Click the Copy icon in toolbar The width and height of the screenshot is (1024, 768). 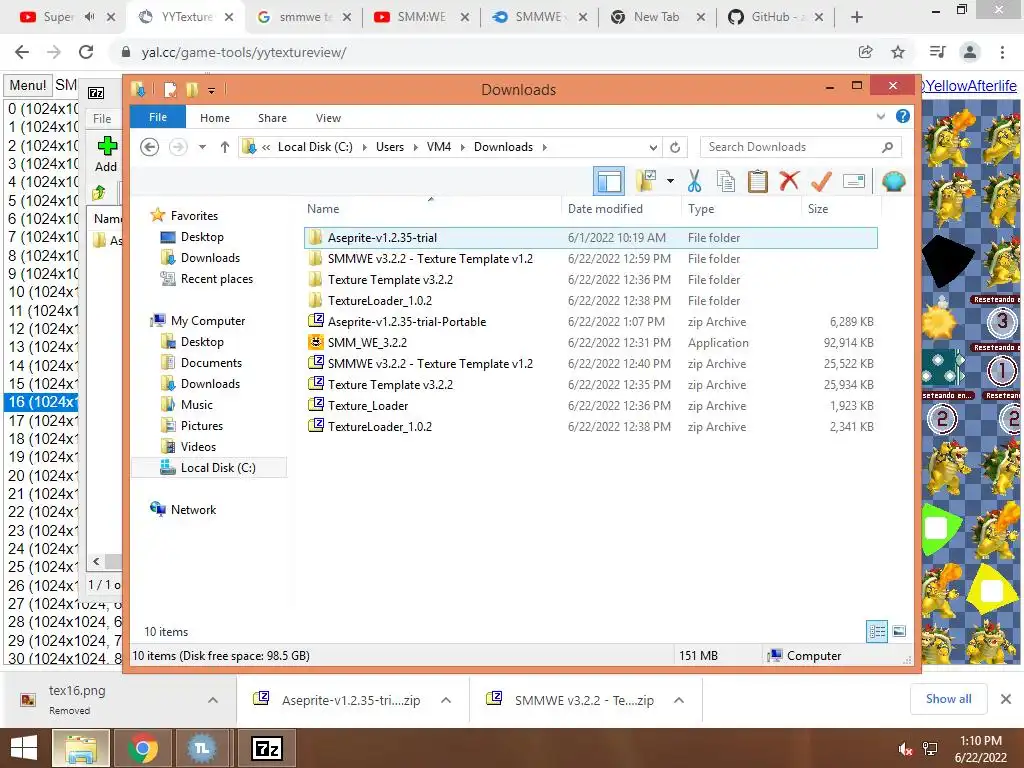point(726,181)
